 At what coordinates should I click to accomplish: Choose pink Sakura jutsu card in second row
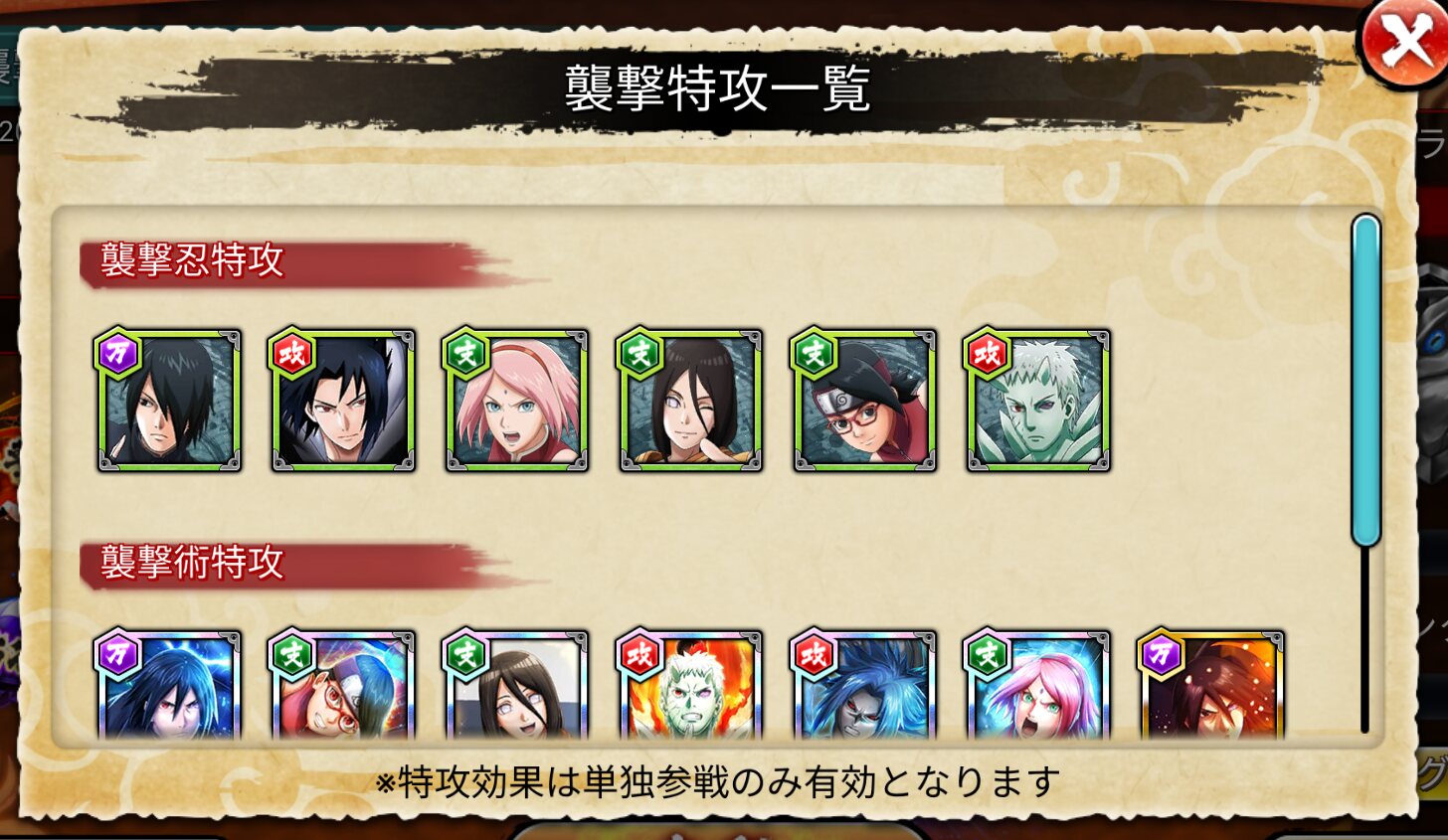[x=1038, y=685]
